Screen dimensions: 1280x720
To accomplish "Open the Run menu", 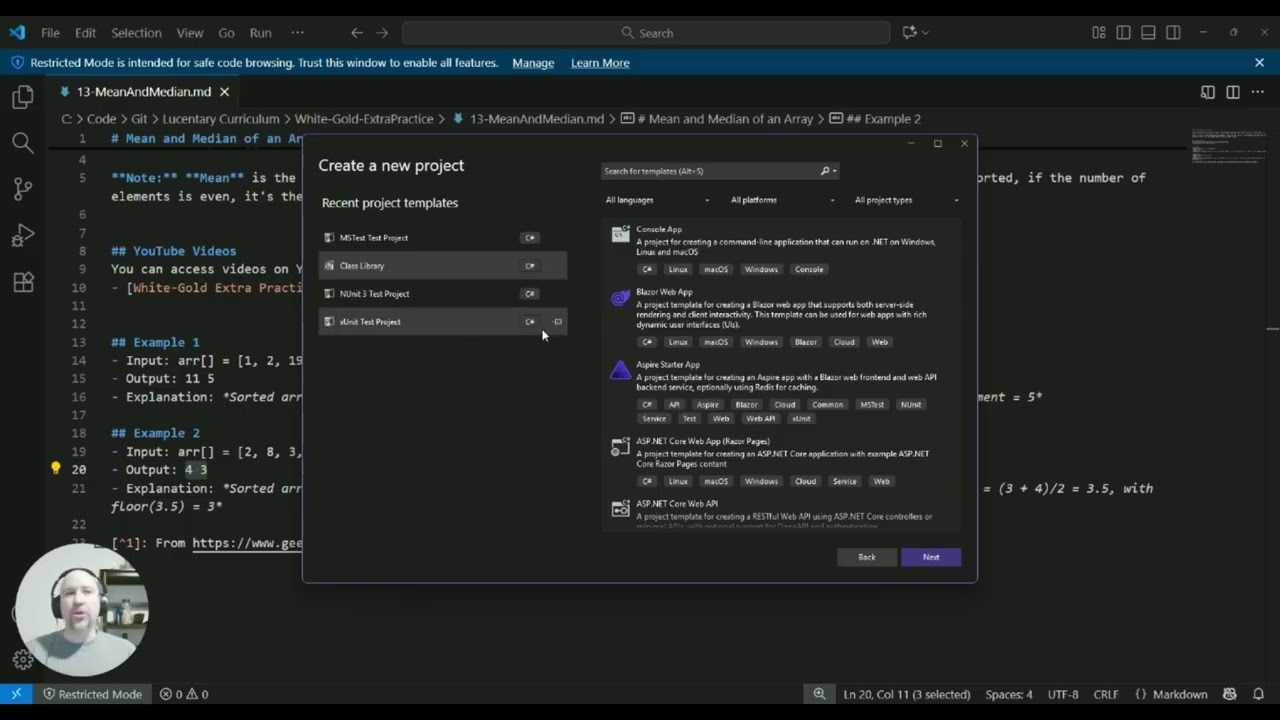I will coord(261,33).
